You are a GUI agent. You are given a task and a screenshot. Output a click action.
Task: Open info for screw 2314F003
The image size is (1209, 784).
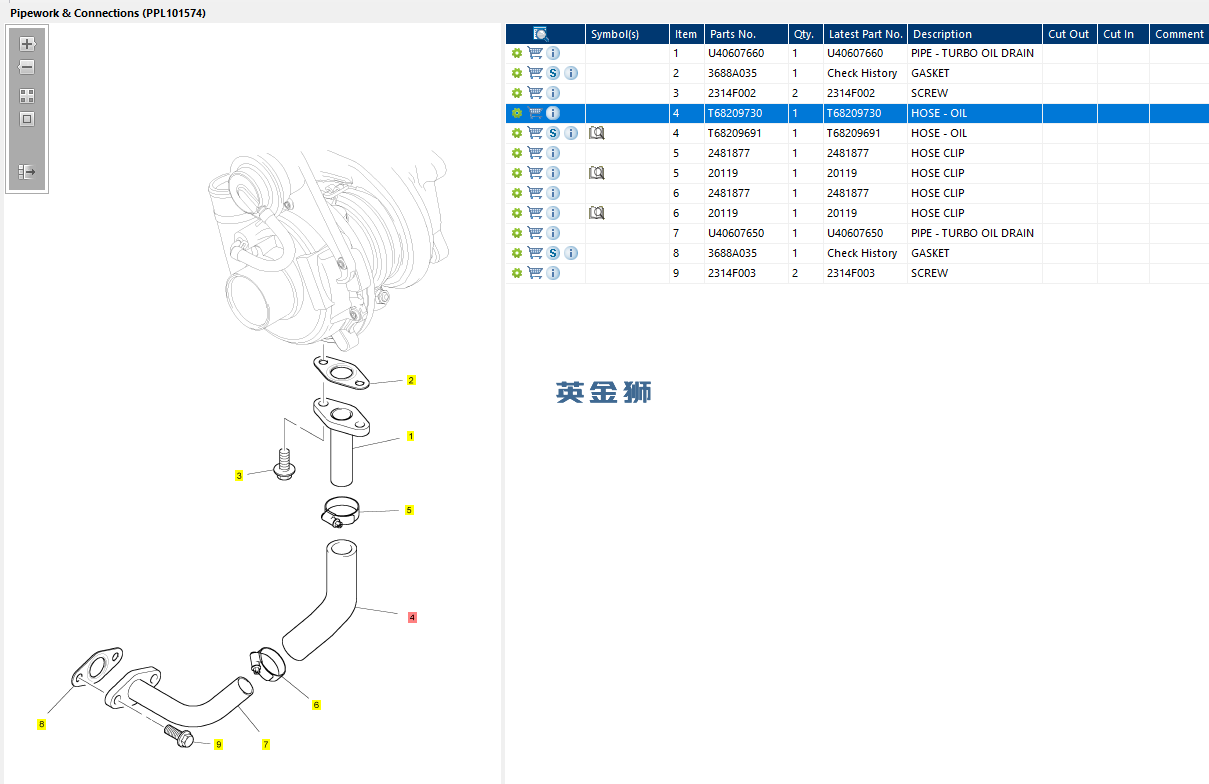pyautogui.click(x=553, y=273)
